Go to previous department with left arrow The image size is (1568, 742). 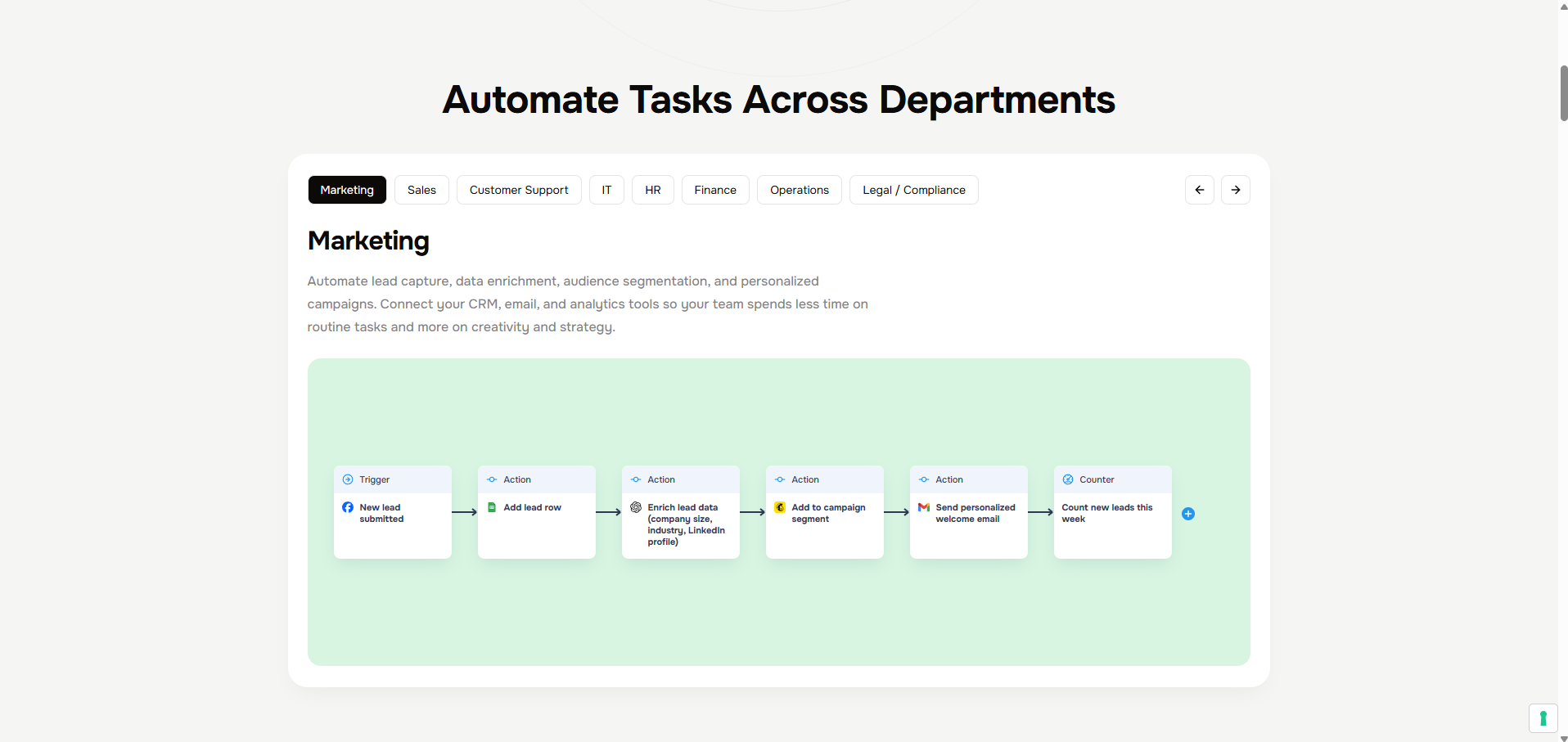(x=1200, y=190)
